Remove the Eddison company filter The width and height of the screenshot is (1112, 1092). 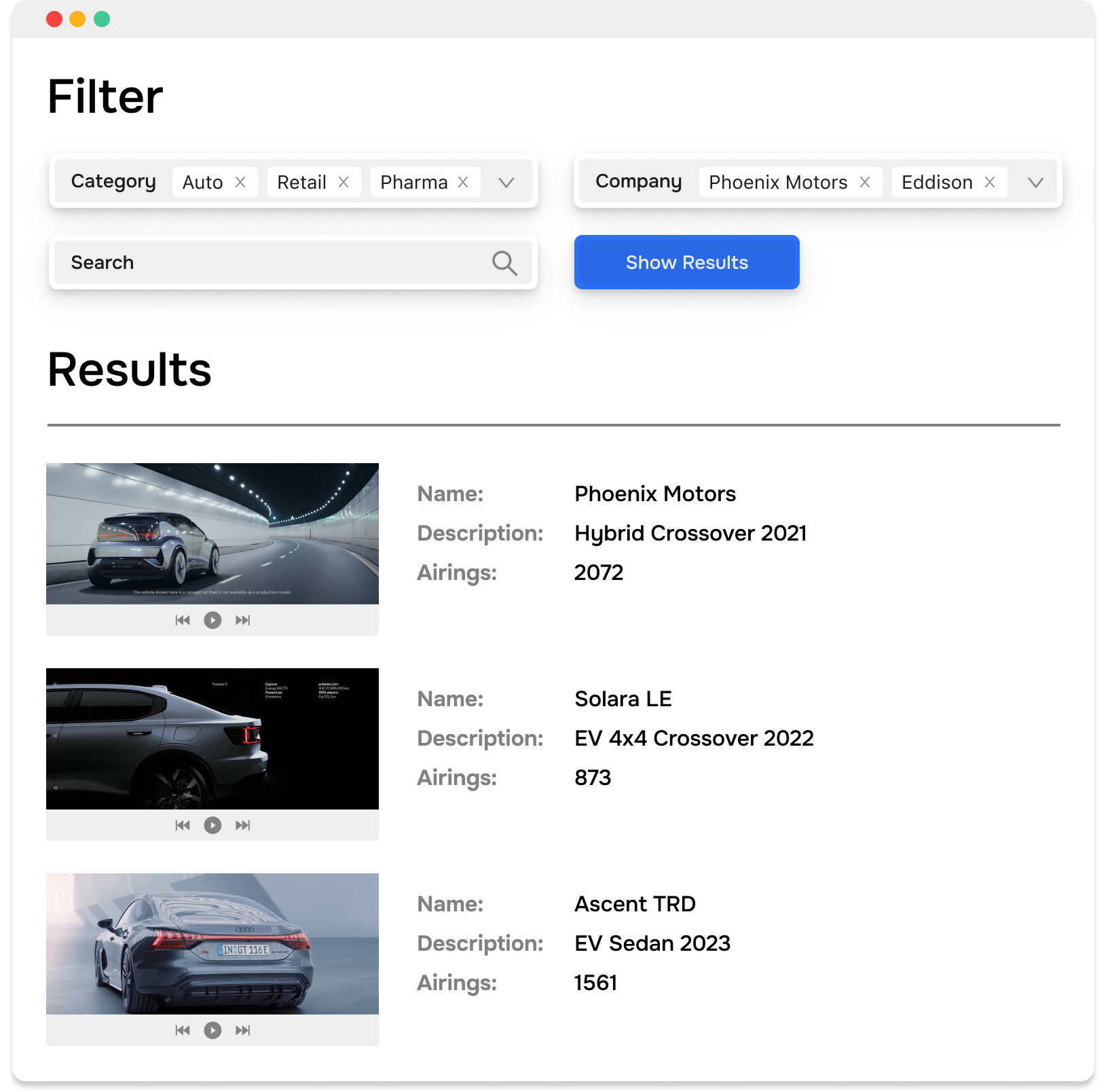pyautogui.click(x=990, y=181)
